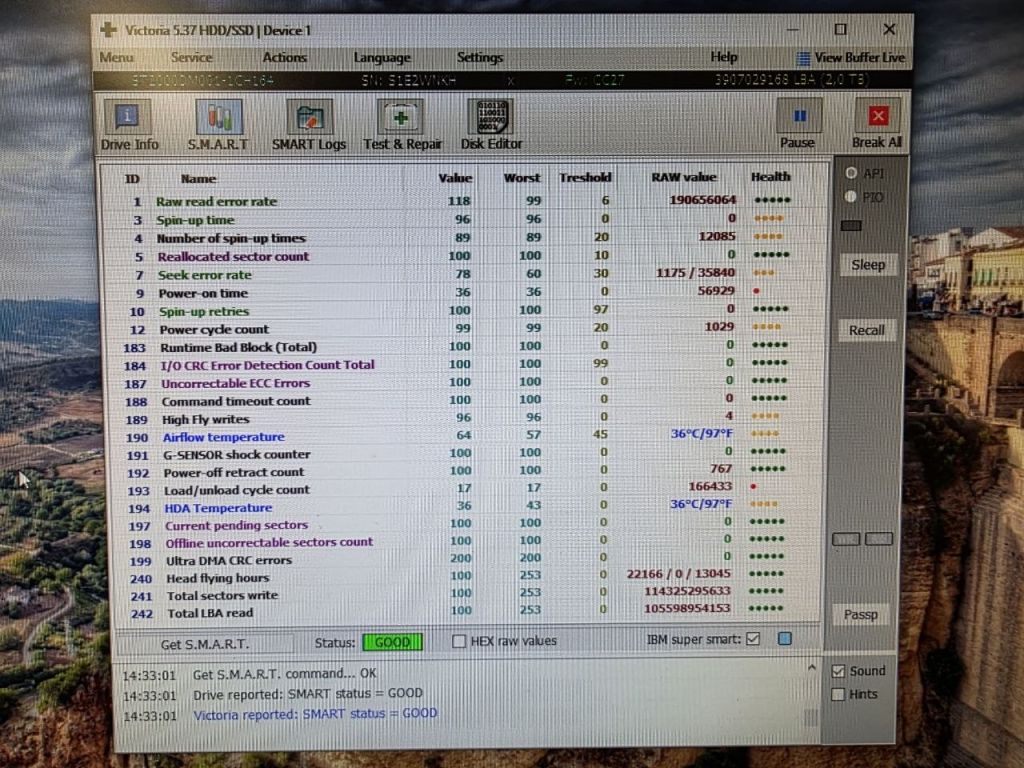Click the blue square beside IBM super smart
The height and width of the screenshot is (768, 1024).
point(785,639)
